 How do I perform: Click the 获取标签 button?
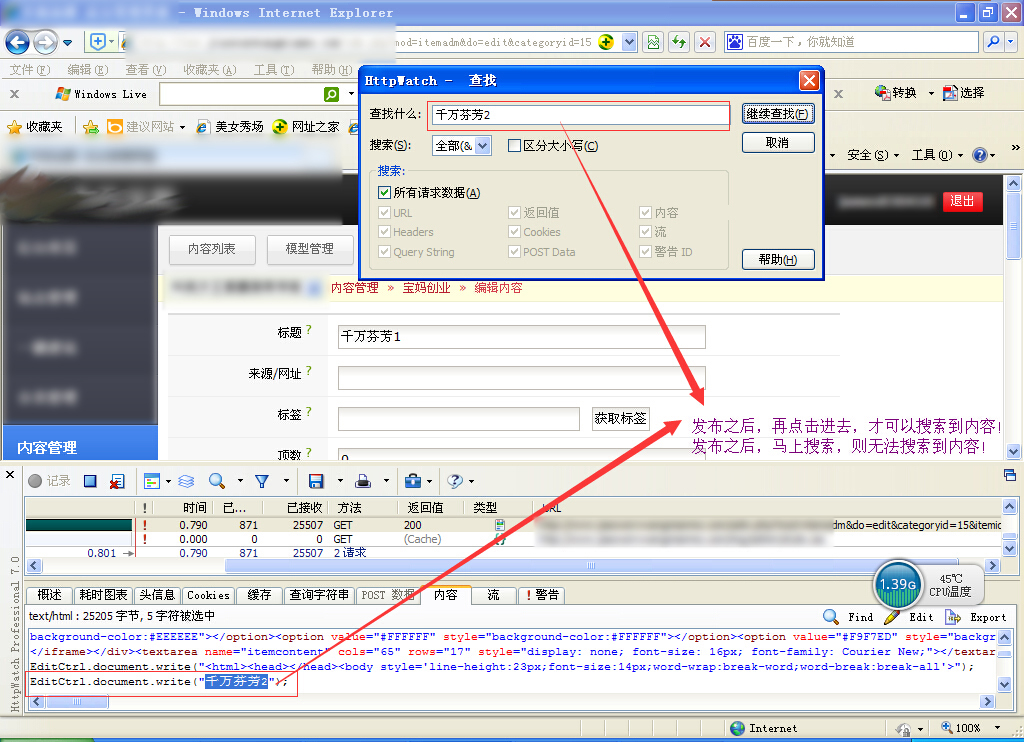click(x=620, y=418)
